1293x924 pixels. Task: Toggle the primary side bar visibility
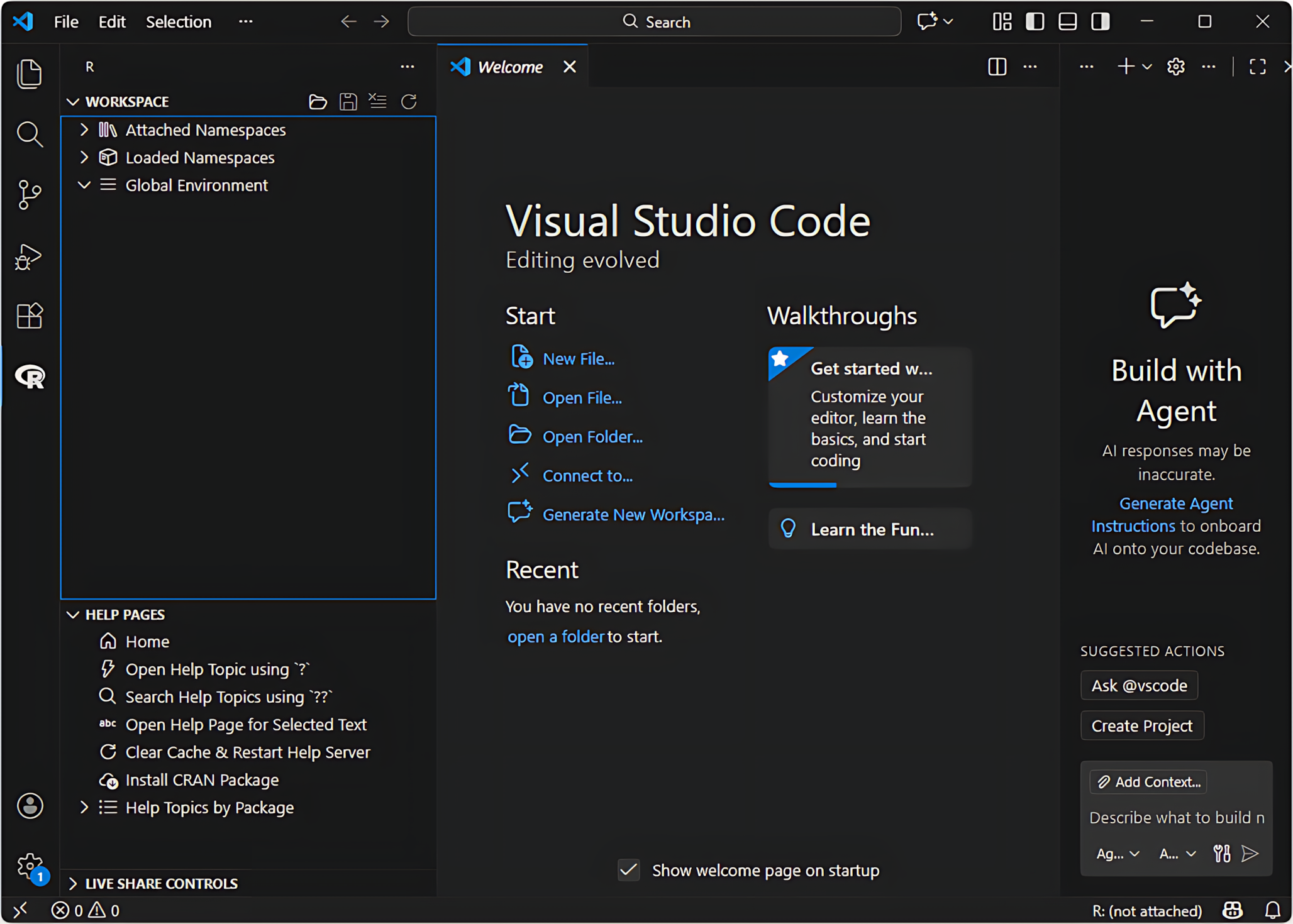pos(1035,22)
